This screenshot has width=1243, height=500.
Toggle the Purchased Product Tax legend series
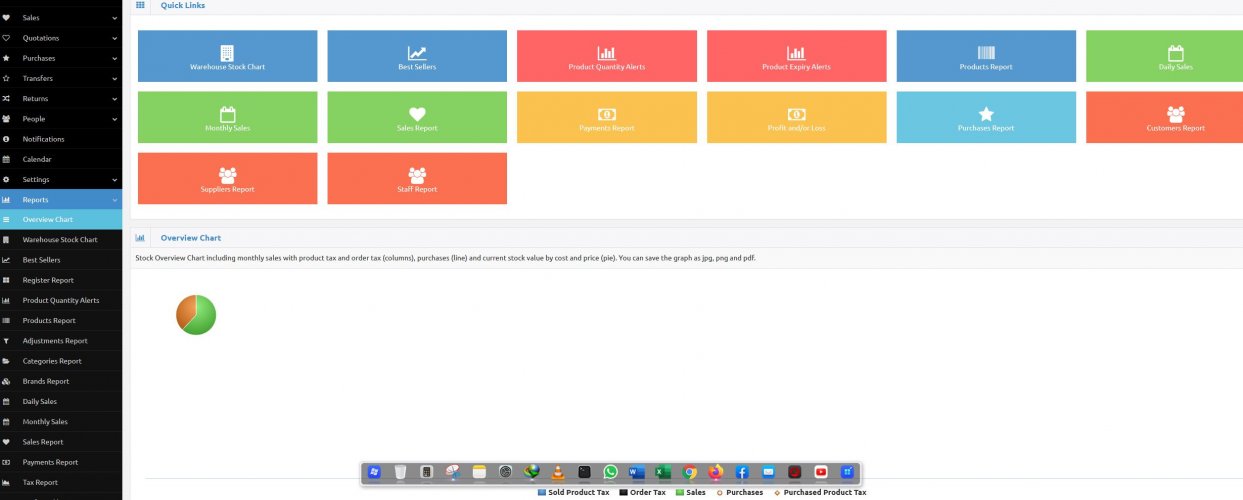820,492
